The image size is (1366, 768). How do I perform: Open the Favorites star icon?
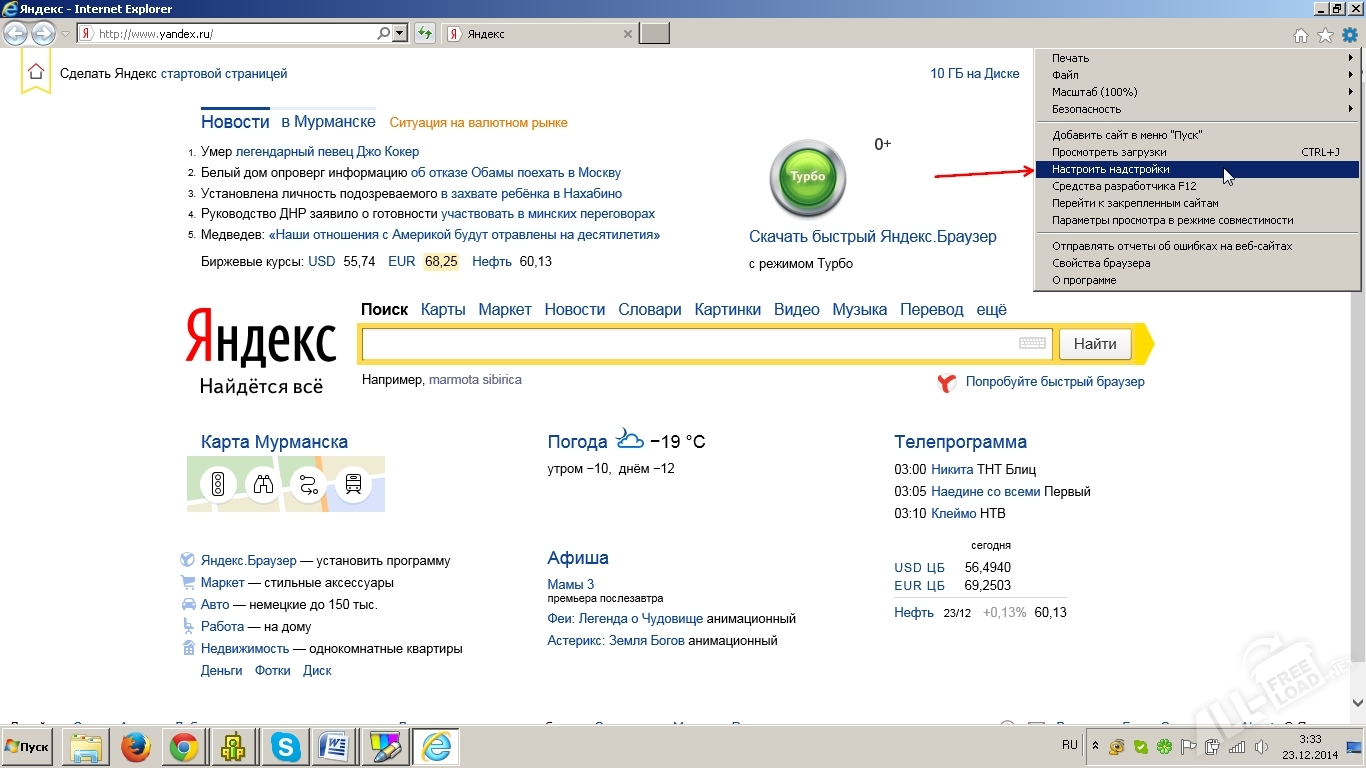pos(1325,33)
